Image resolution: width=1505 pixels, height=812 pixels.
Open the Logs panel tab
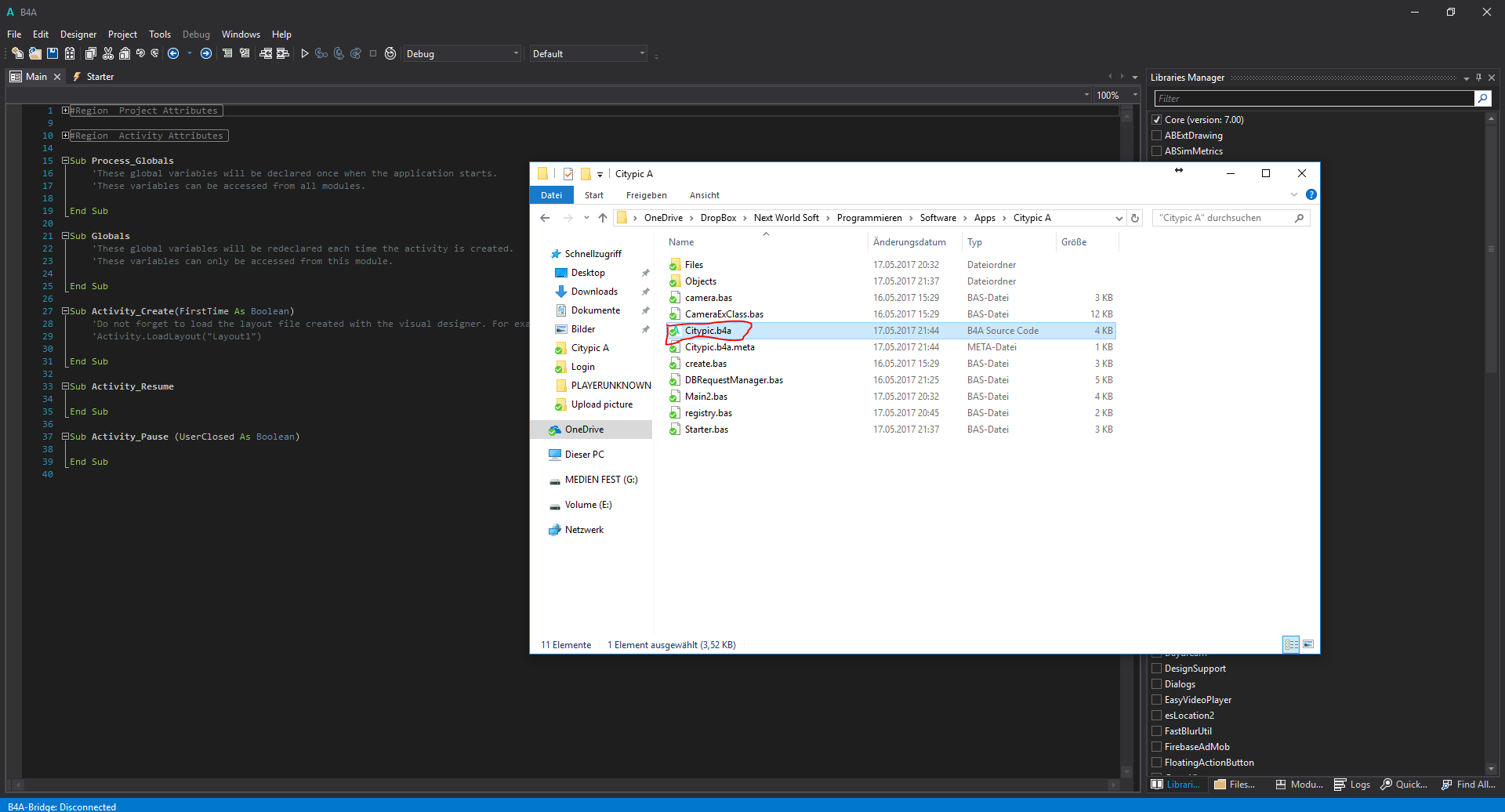(1353, 785)
